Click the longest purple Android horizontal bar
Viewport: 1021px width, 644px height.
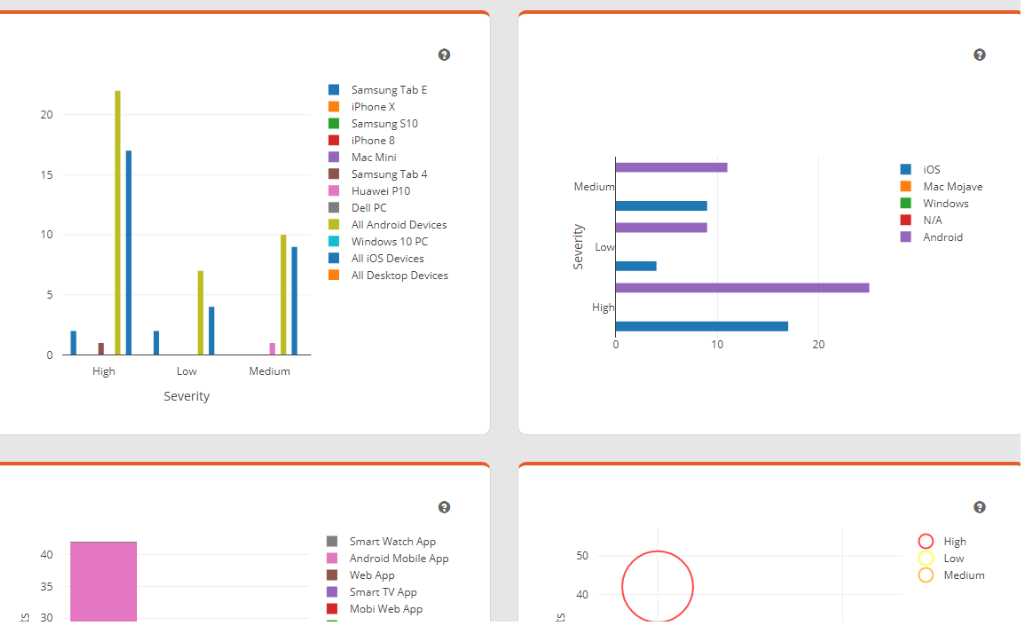click(741, 288)
